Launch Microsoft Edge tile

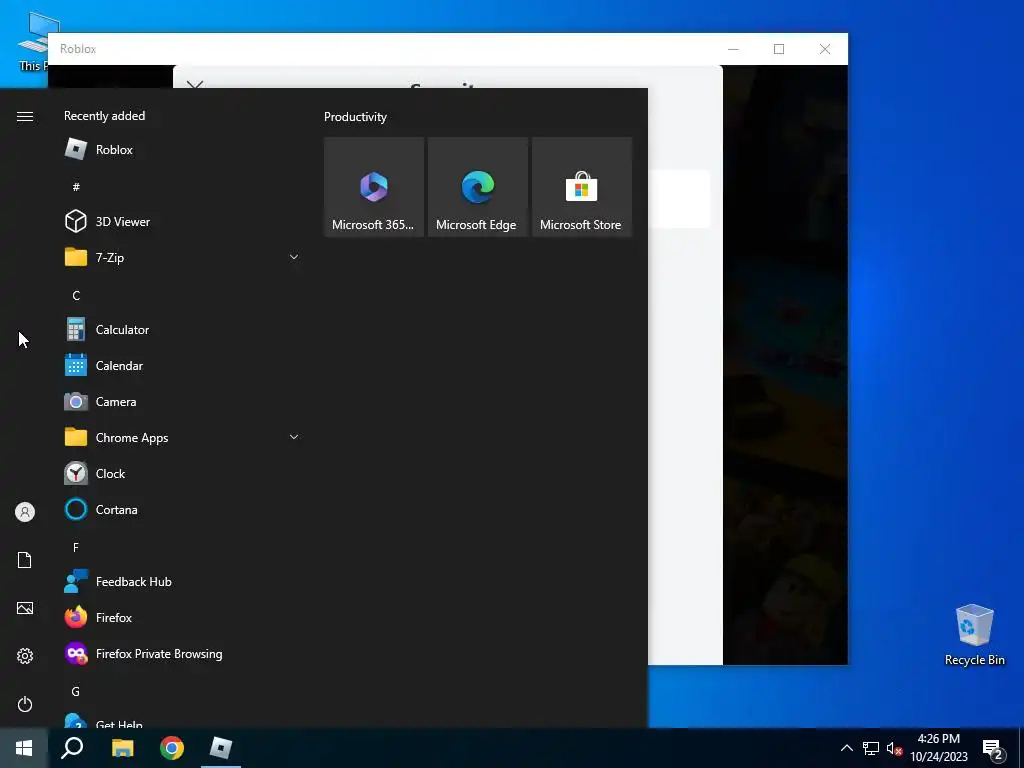tap(477, 187)
